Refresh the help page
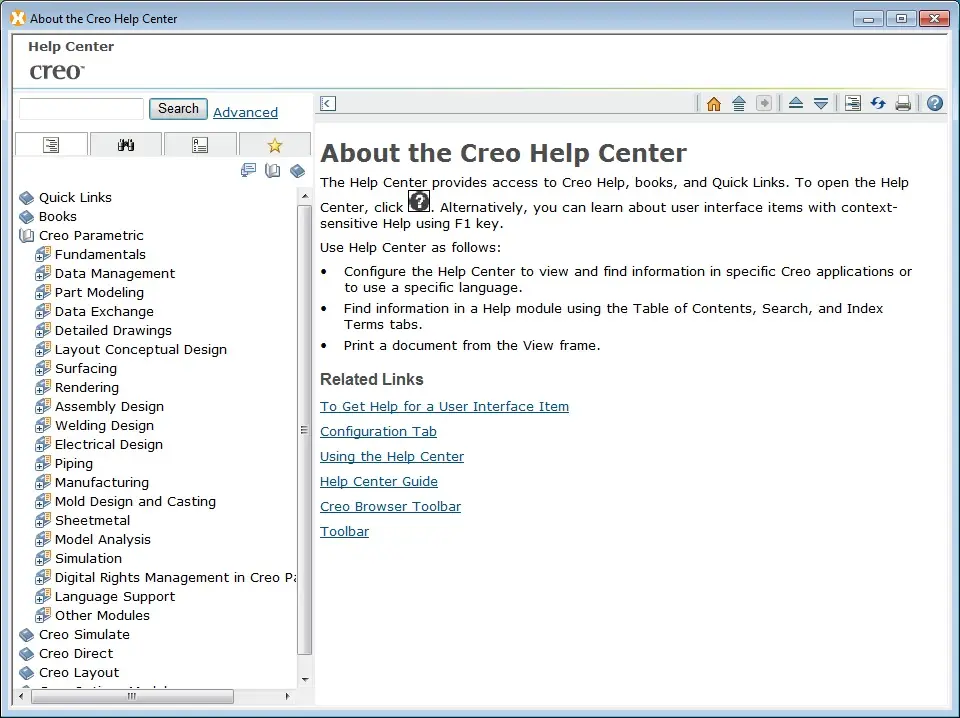 (878, 103)
